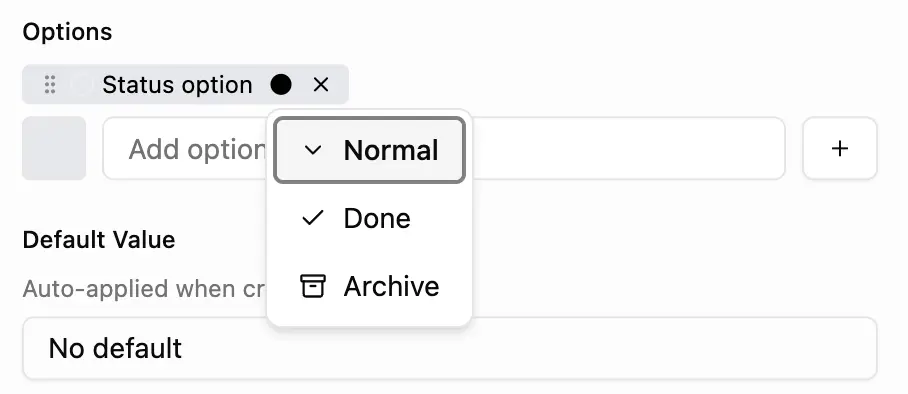The width and height of the screenshot is (908, 394).
Task: Click the Status option label text
Action: tap(177, 85)
